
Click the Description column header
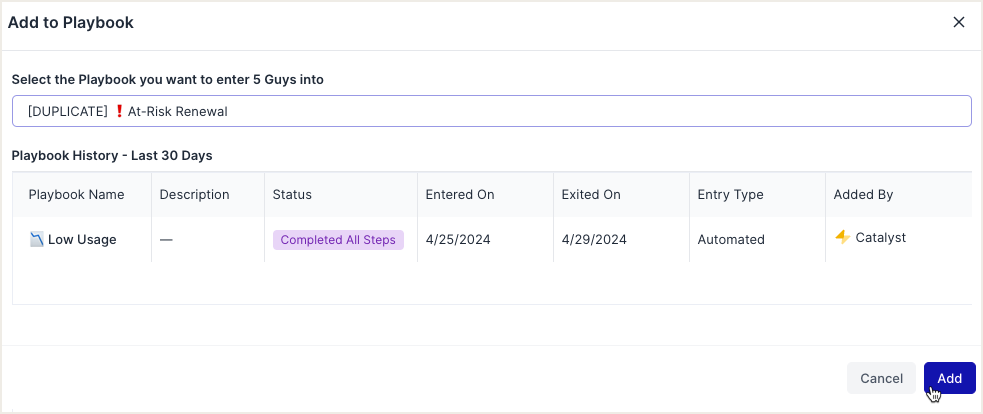194,195
